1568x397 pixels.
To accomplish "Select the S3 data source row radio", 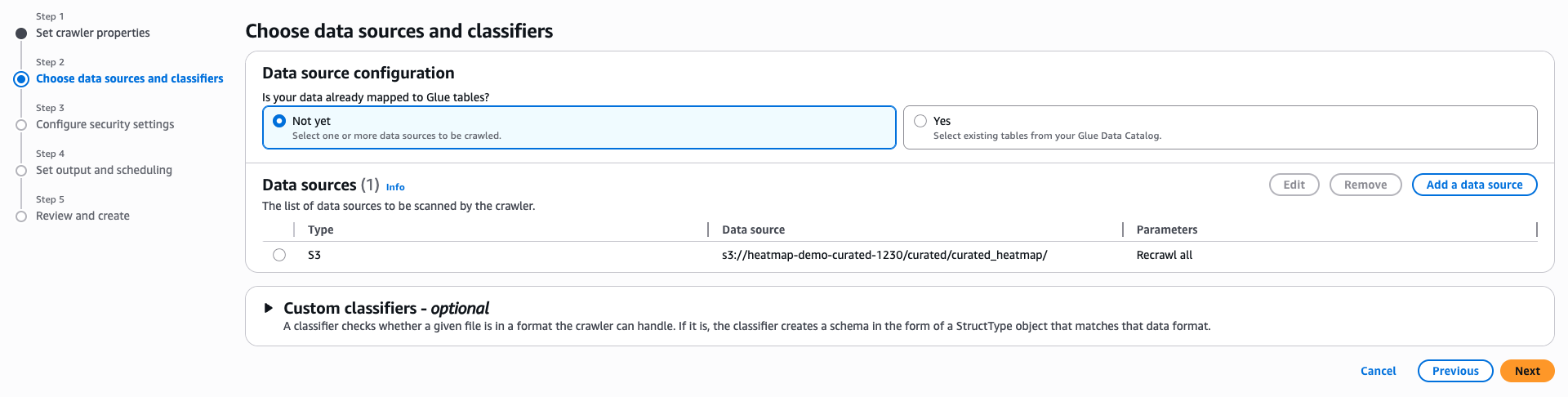I will [279, 255].
